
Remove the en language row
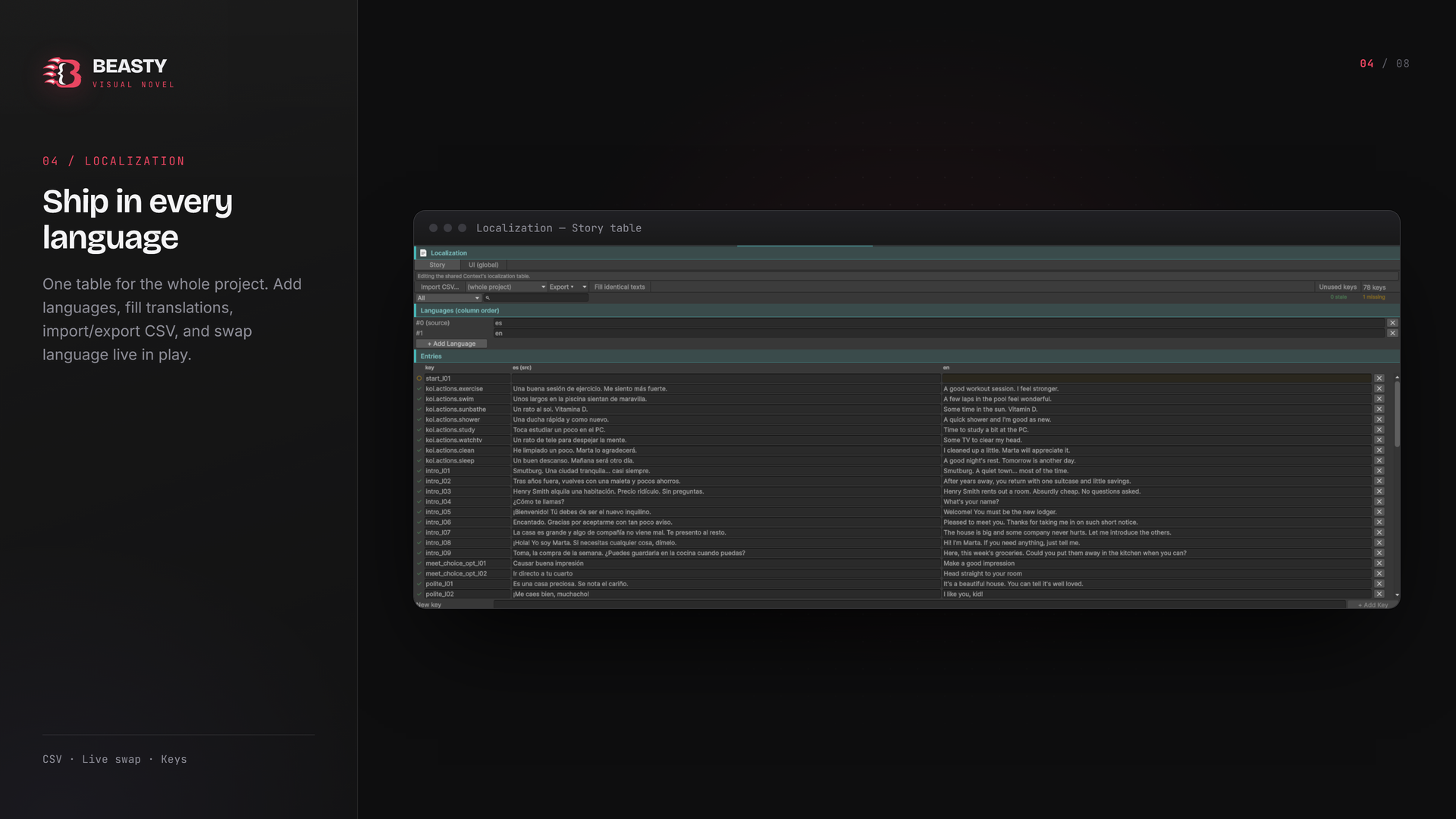[1392, 334]
